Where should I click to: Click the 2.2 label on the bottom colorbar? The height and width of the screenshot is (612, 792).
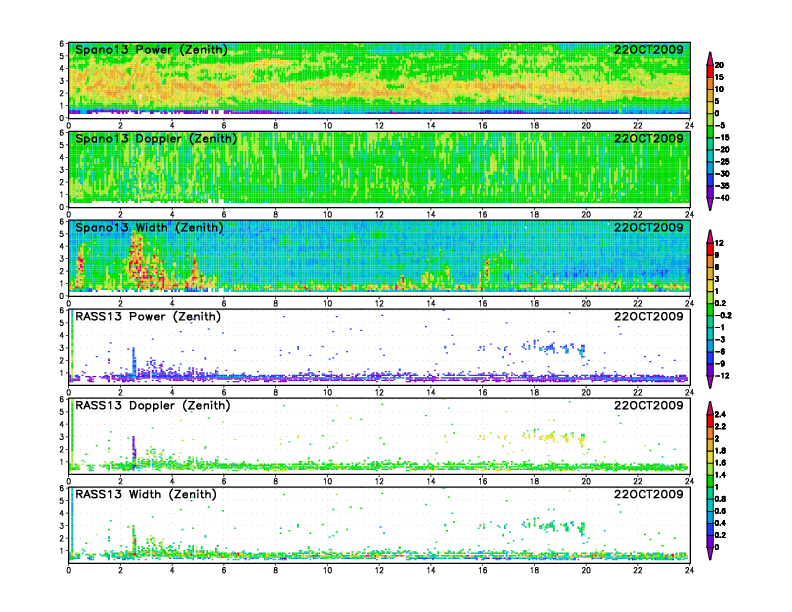[x=720, y=426]
